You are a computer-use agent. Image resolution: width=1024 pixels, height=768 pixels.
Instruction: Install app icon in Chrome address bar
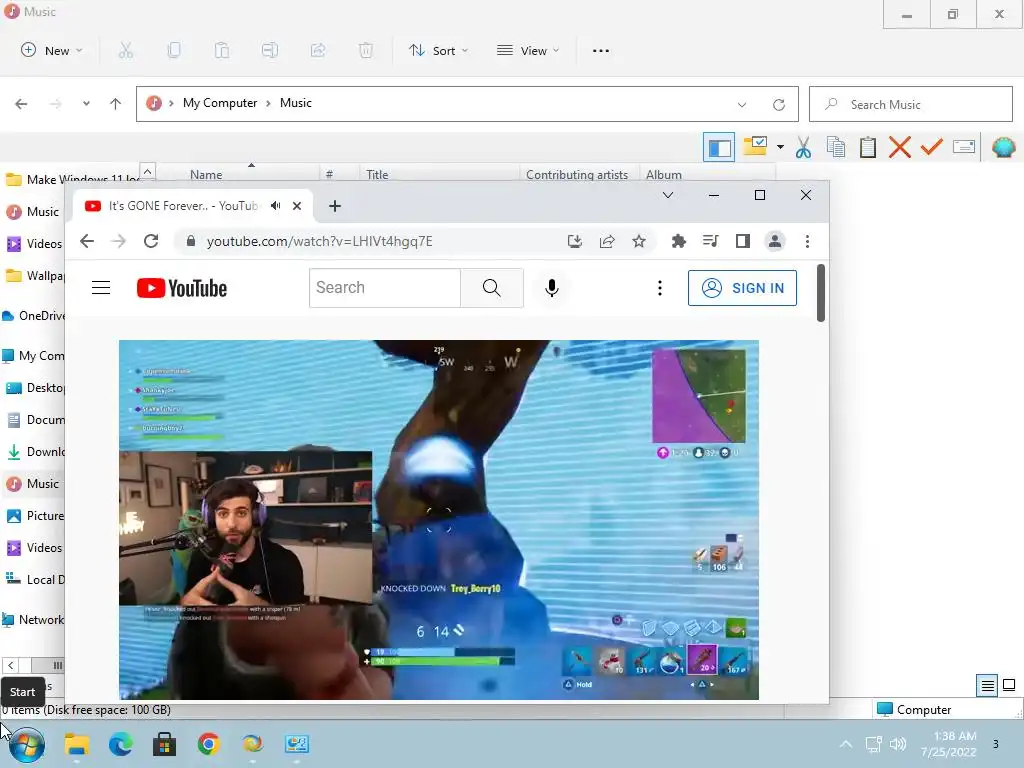point(575,242)
